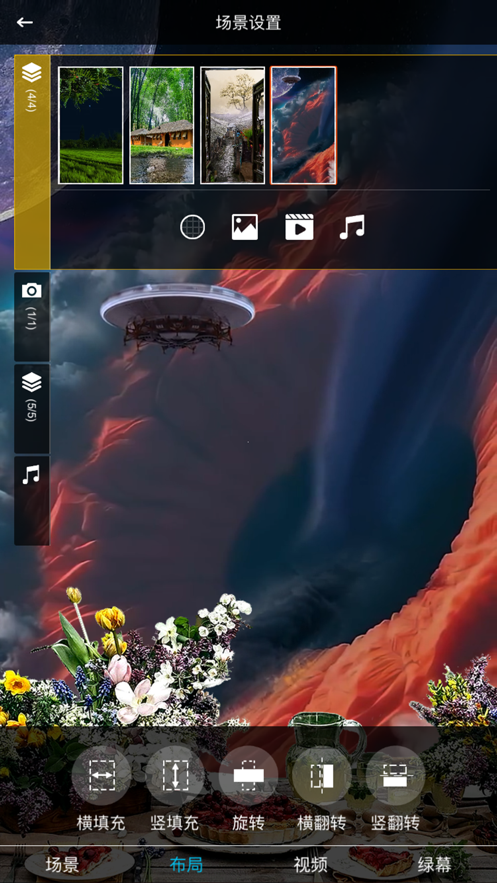
Task: Switch to the 视频 tab
Action: point(311,864)
